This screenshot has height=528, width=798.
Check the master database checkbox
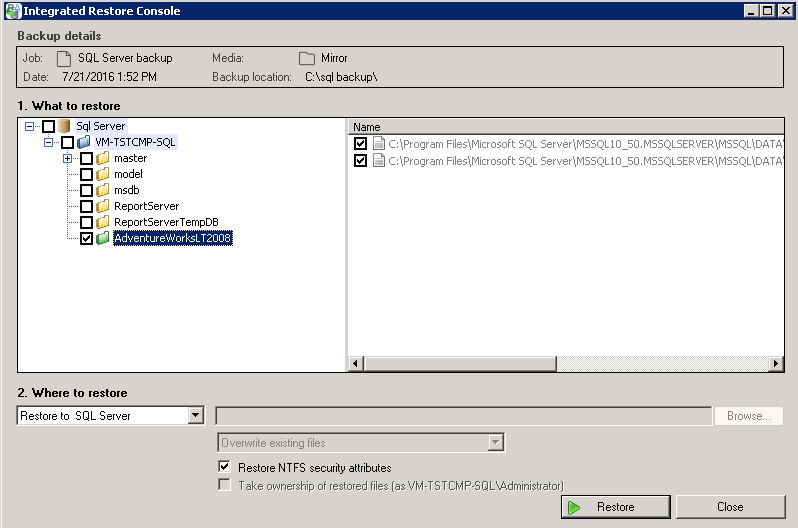(87, 158)
